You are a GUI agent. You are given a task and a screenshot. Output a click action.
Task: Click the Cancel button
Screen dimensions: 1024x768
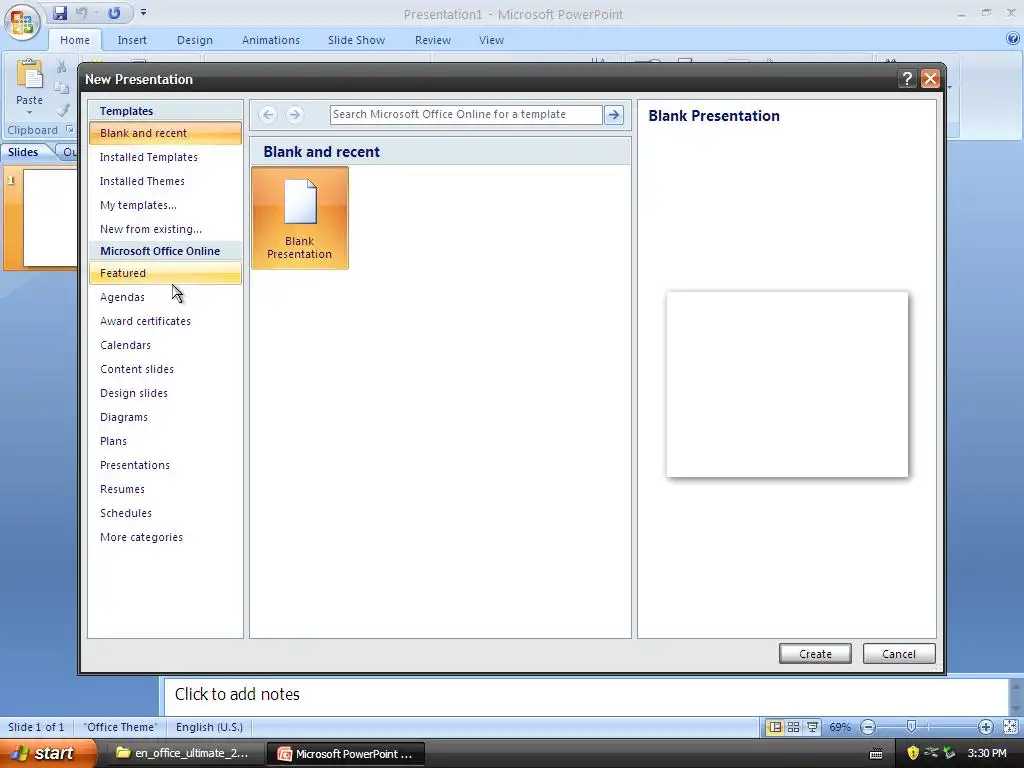[899, 654]
